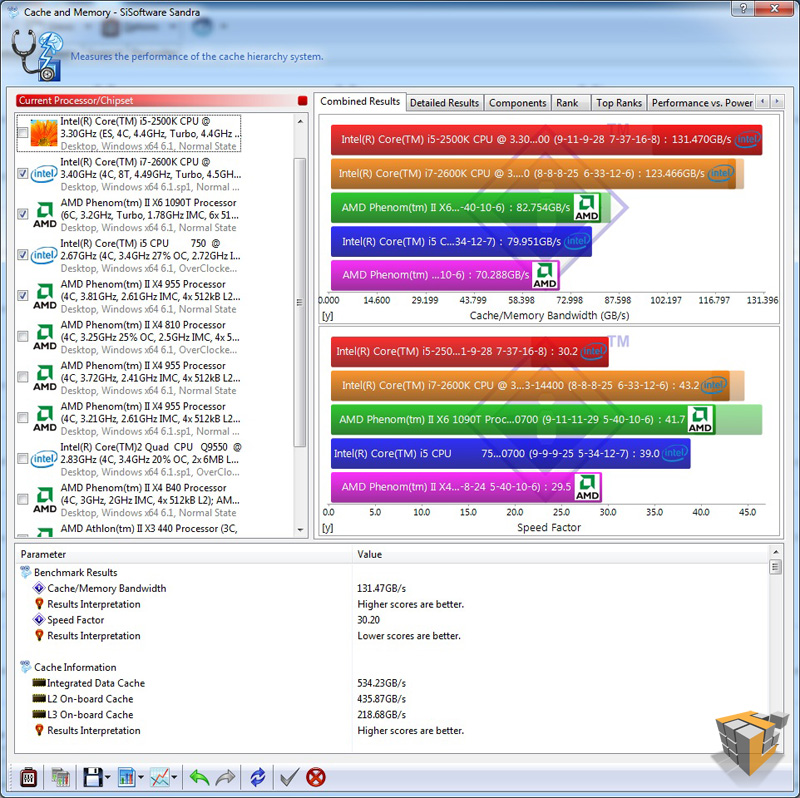Click the green back arrow
This screenshot has width=800, height=798.
click(x=199, y=777)
